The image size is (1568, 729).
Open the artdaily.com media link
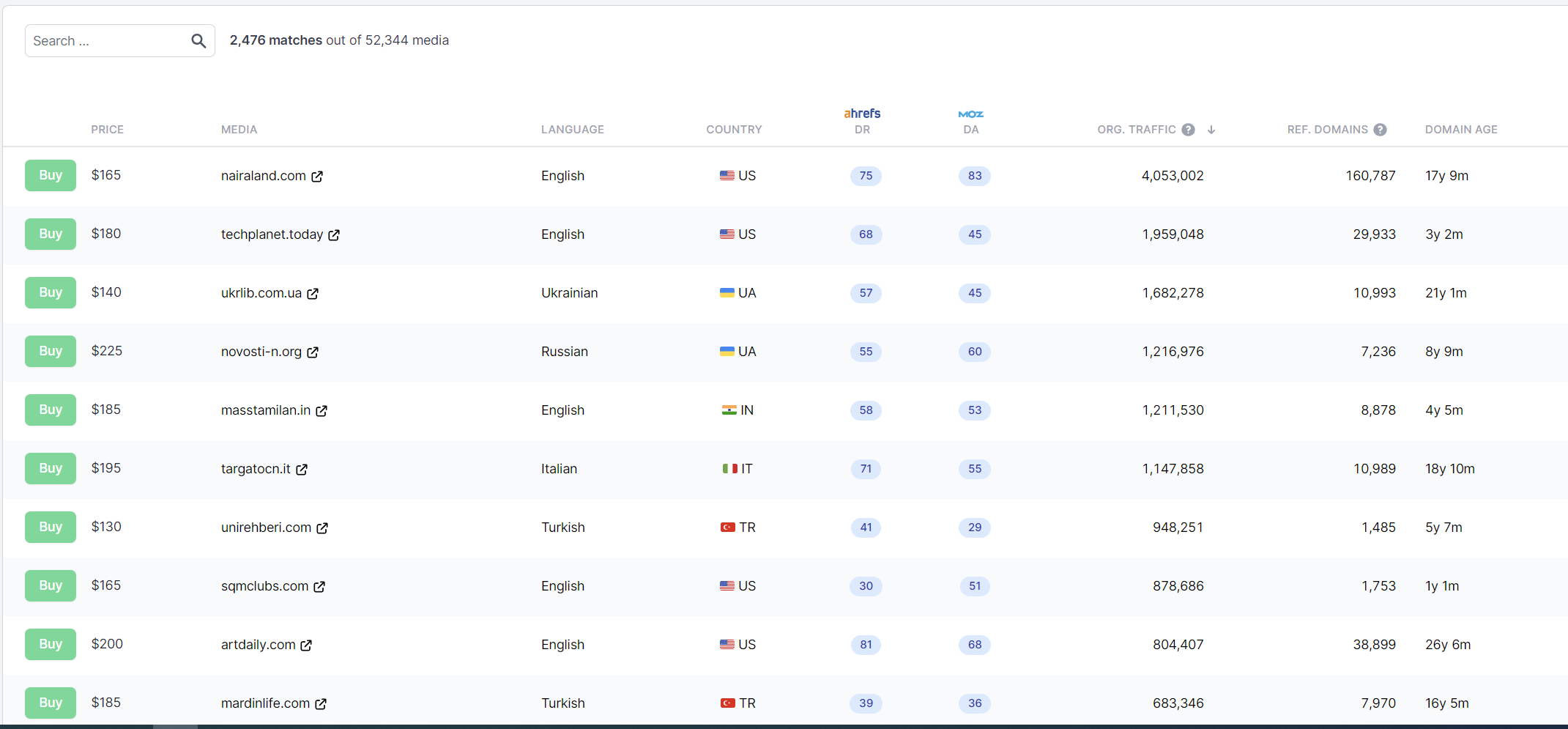[x=259, y=645]
